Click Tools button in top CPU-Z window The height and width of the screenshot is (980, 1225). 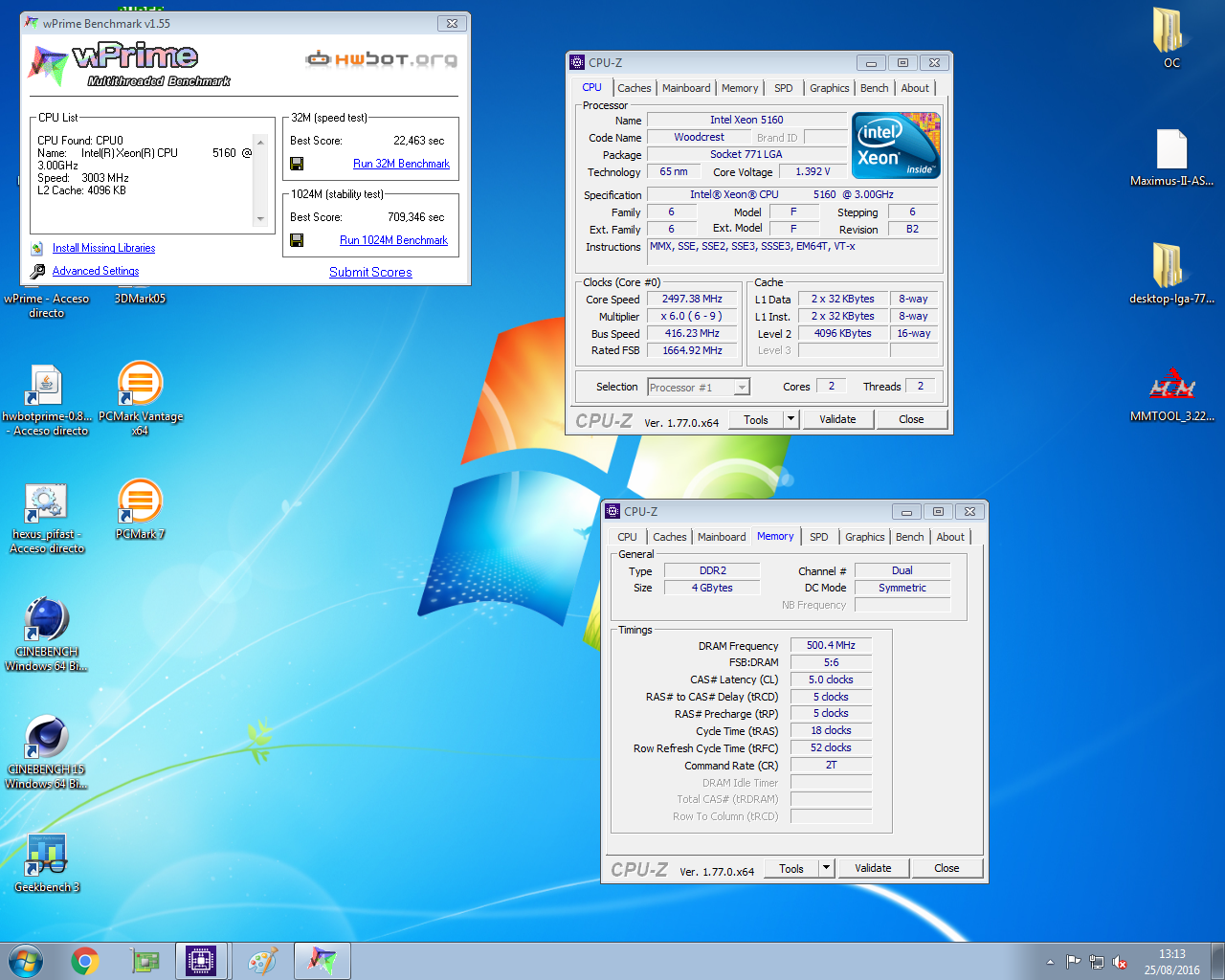click(756, 419)
